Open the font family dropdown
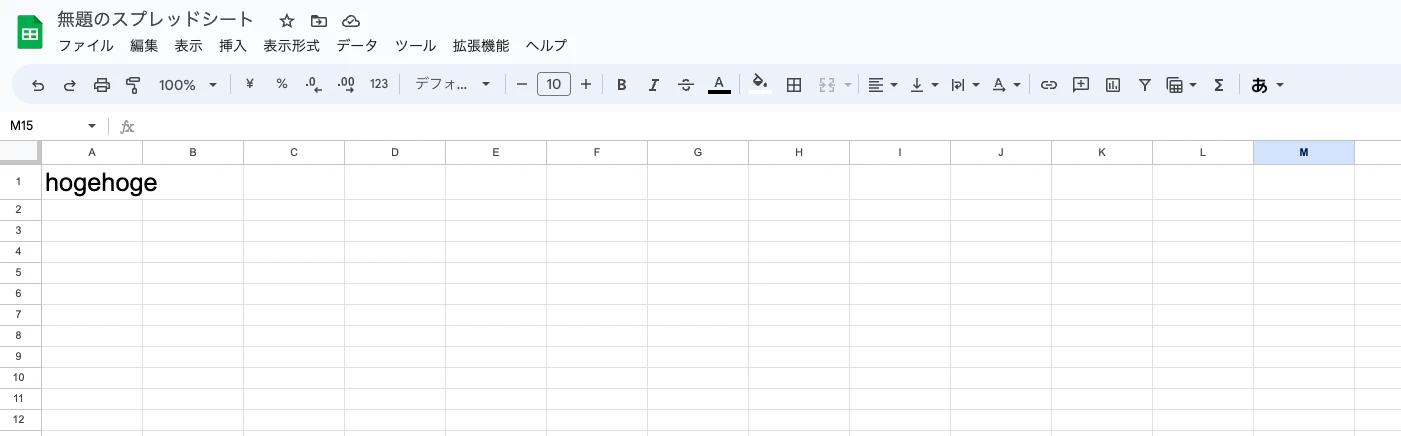Image resolution: width=1401 pixels, height=436 pixels. pyautogui.click(x=452, y=84)
